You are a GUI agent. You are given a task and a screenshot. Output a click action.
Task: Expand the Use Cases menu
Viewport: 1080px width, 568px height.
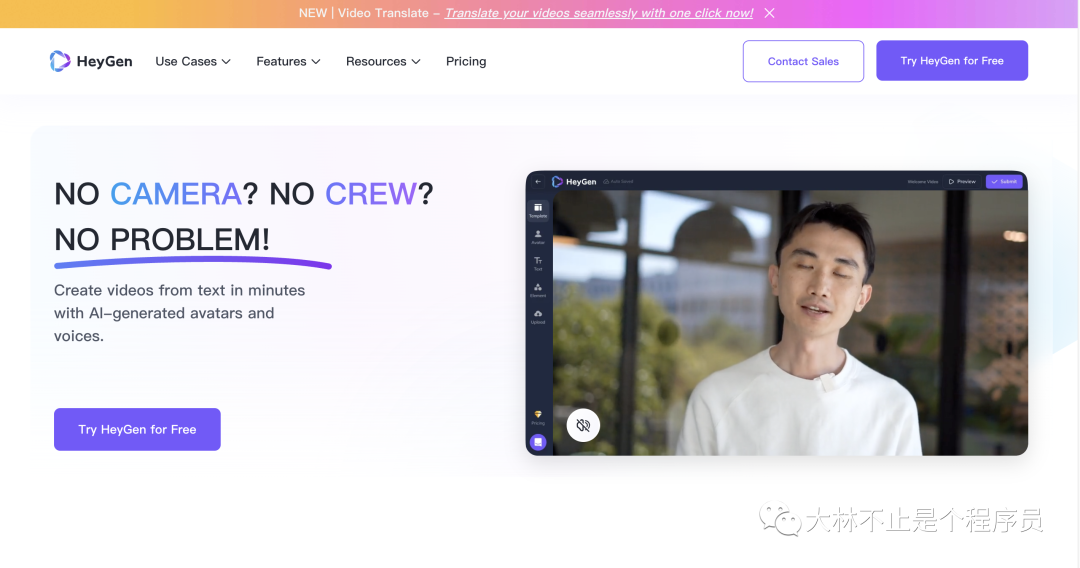pyautogui.click(x=193, y=61)
